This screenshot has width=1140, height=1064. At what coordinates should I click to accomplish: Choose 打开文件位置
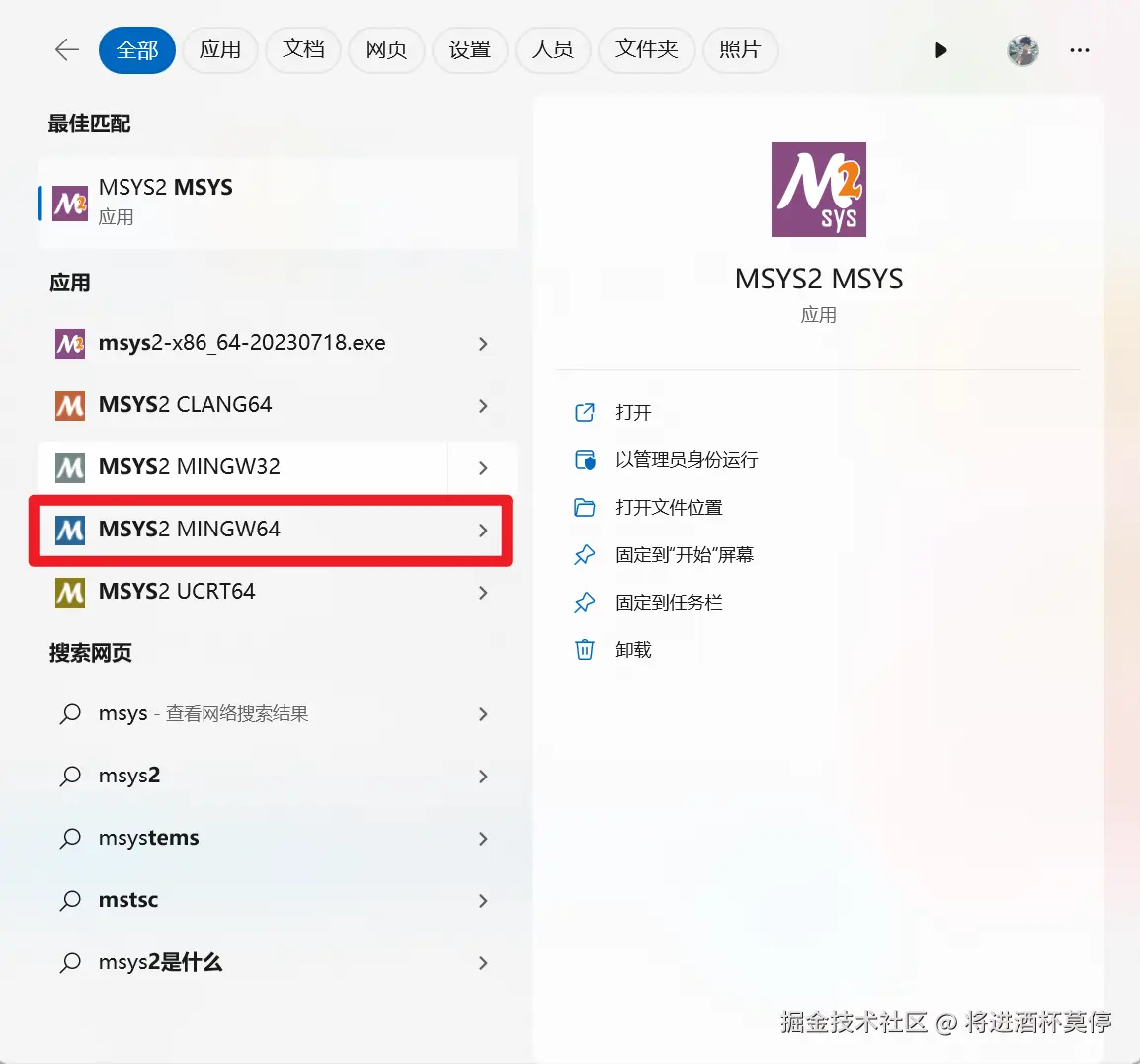pos(669,507)
